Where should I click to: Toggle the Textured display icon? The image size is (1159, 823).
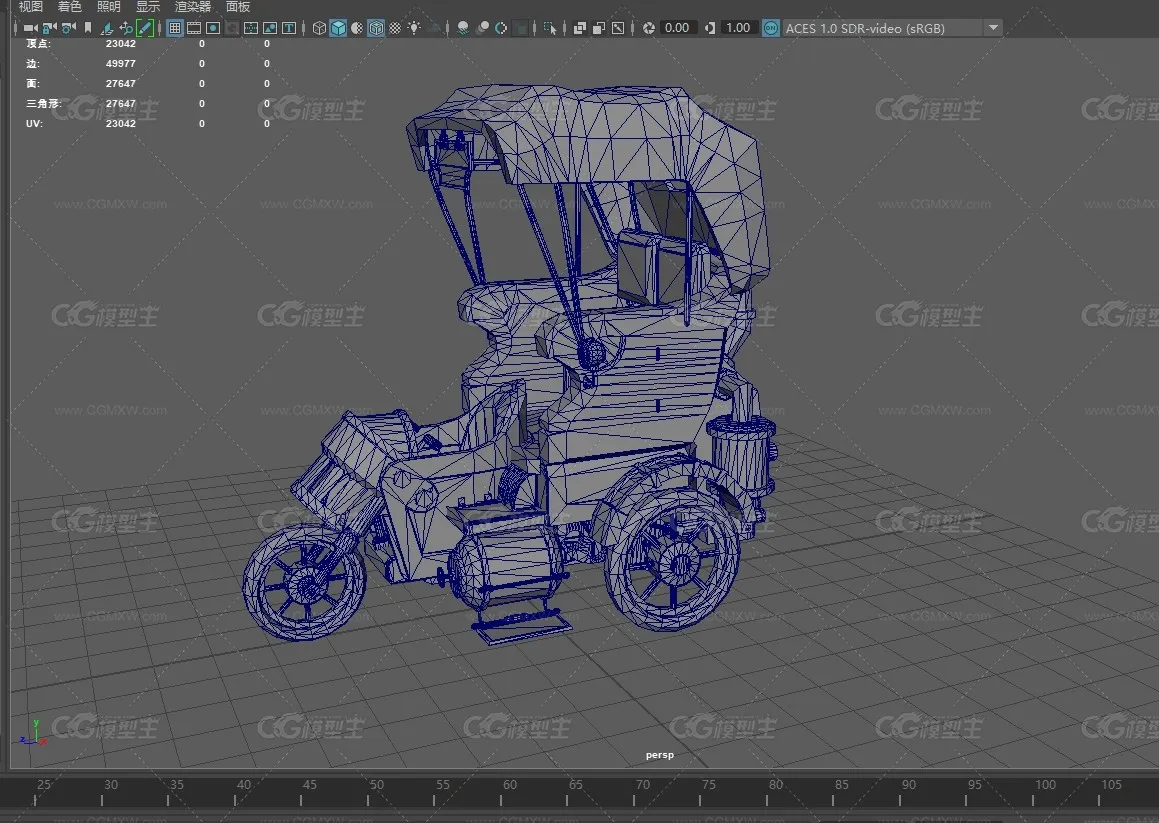click(x=395, y=28)
